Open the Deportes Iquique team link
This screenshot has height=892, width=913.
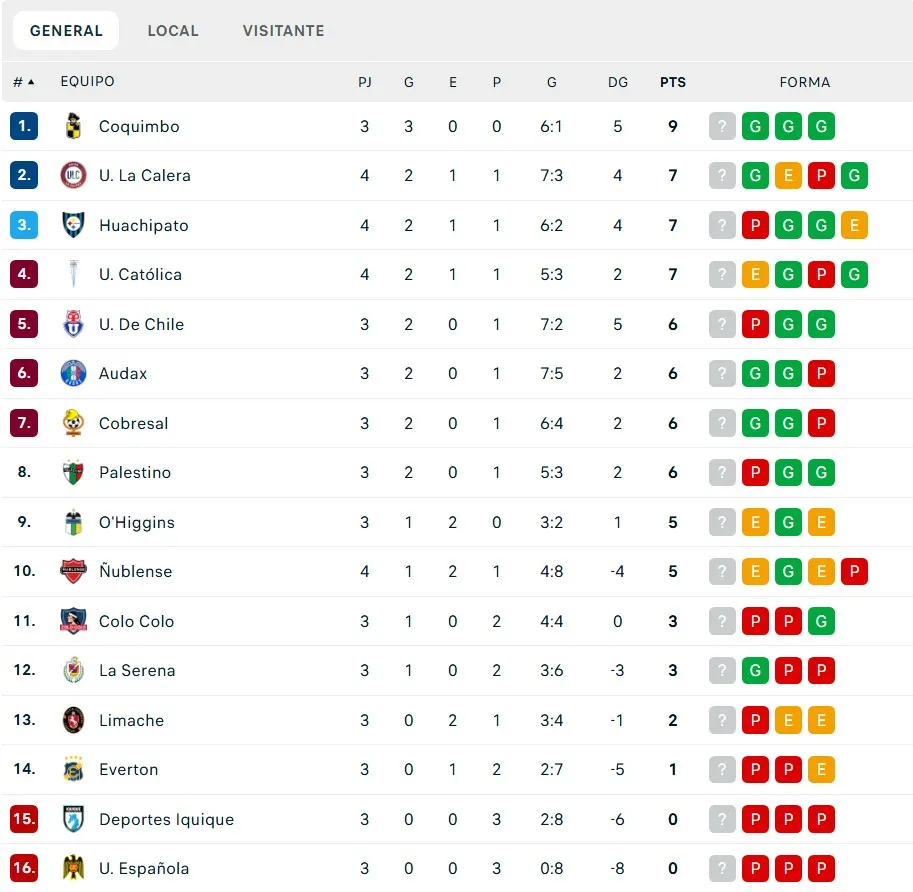pos(166,819)
